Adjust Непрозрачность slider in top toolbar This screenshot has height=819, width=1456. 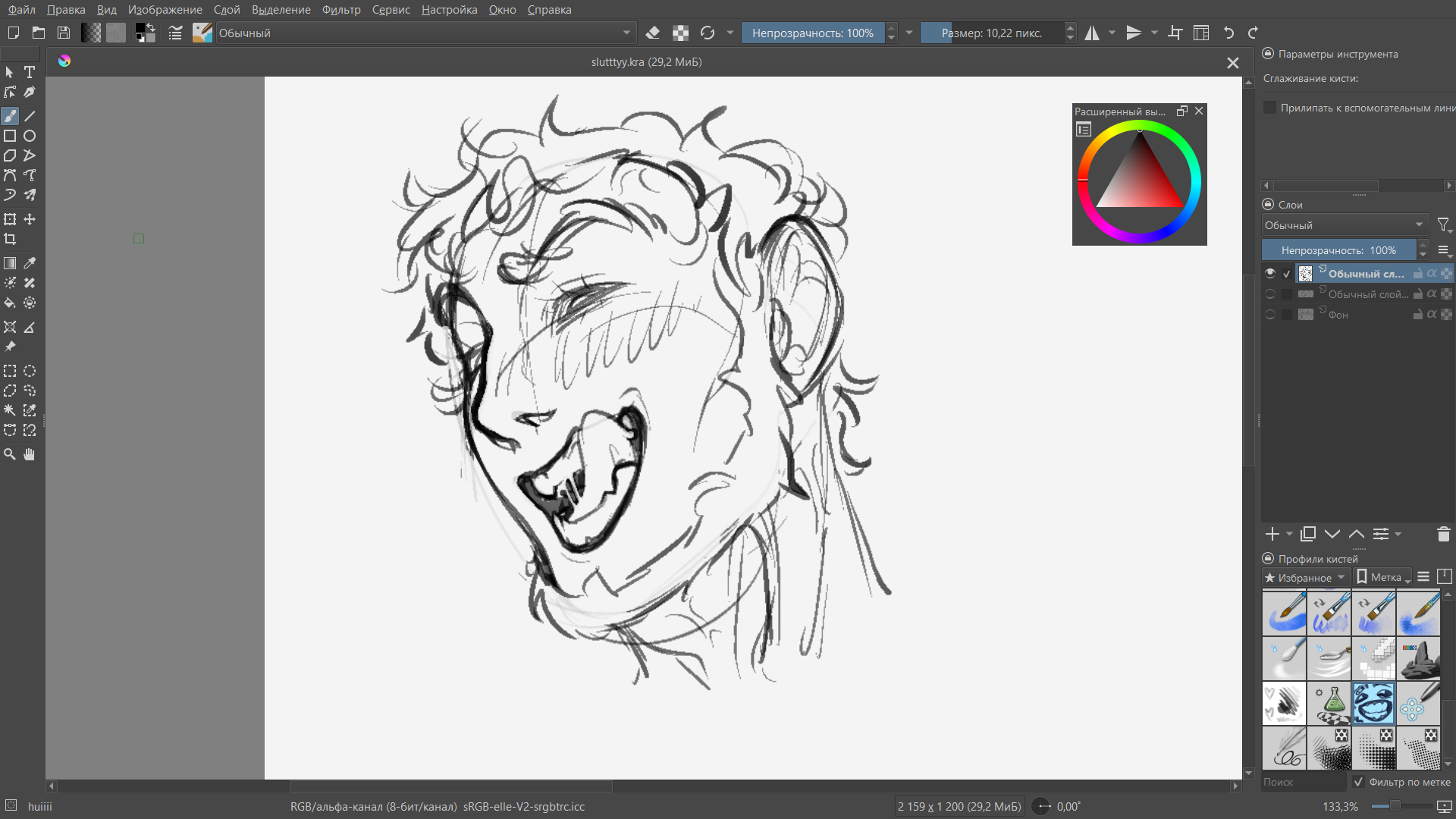pos(811,33)
